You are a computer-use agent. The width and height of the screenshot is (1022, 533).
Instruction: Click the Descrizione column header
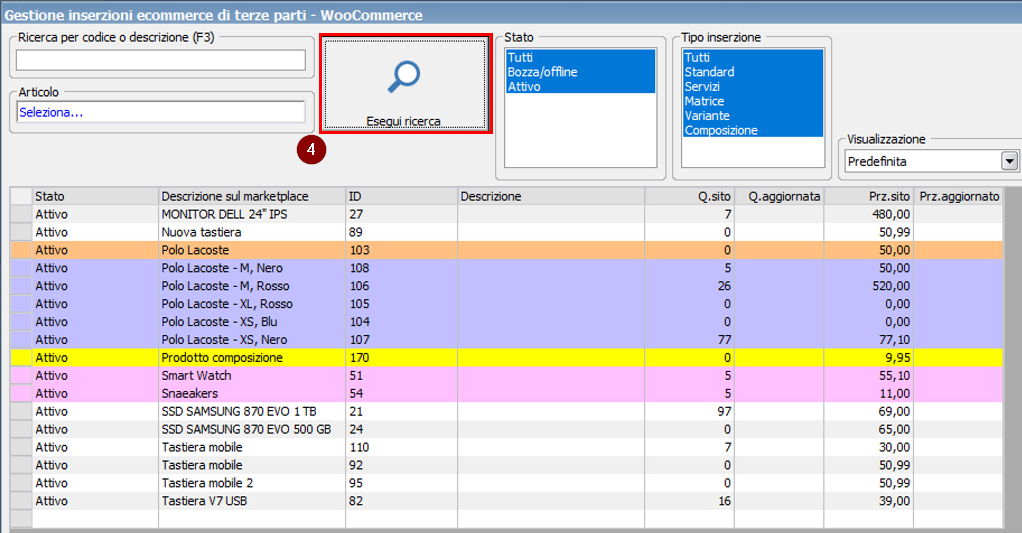coord(551,196)
